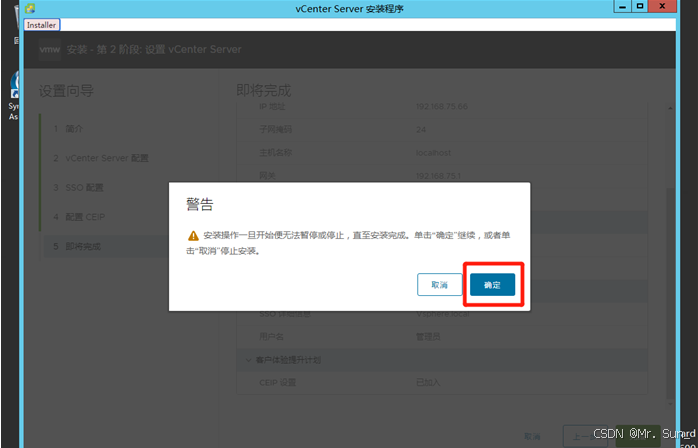Screen dimensions: 698x448
Task: Click the vmw logo in header
Action: pyautogui.click(x=49, y=49)
